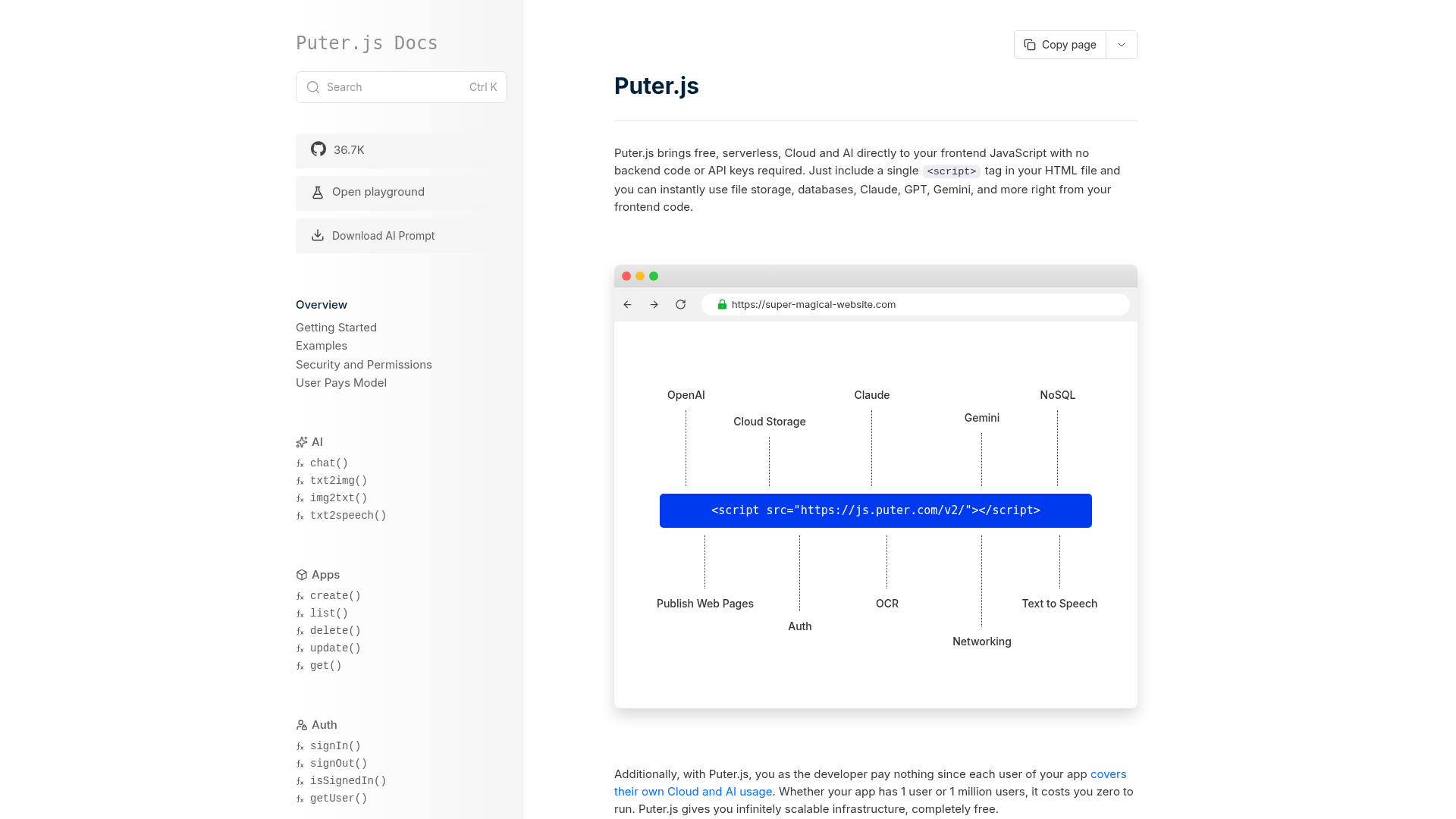Open the txt2speech() function docs

348,516
